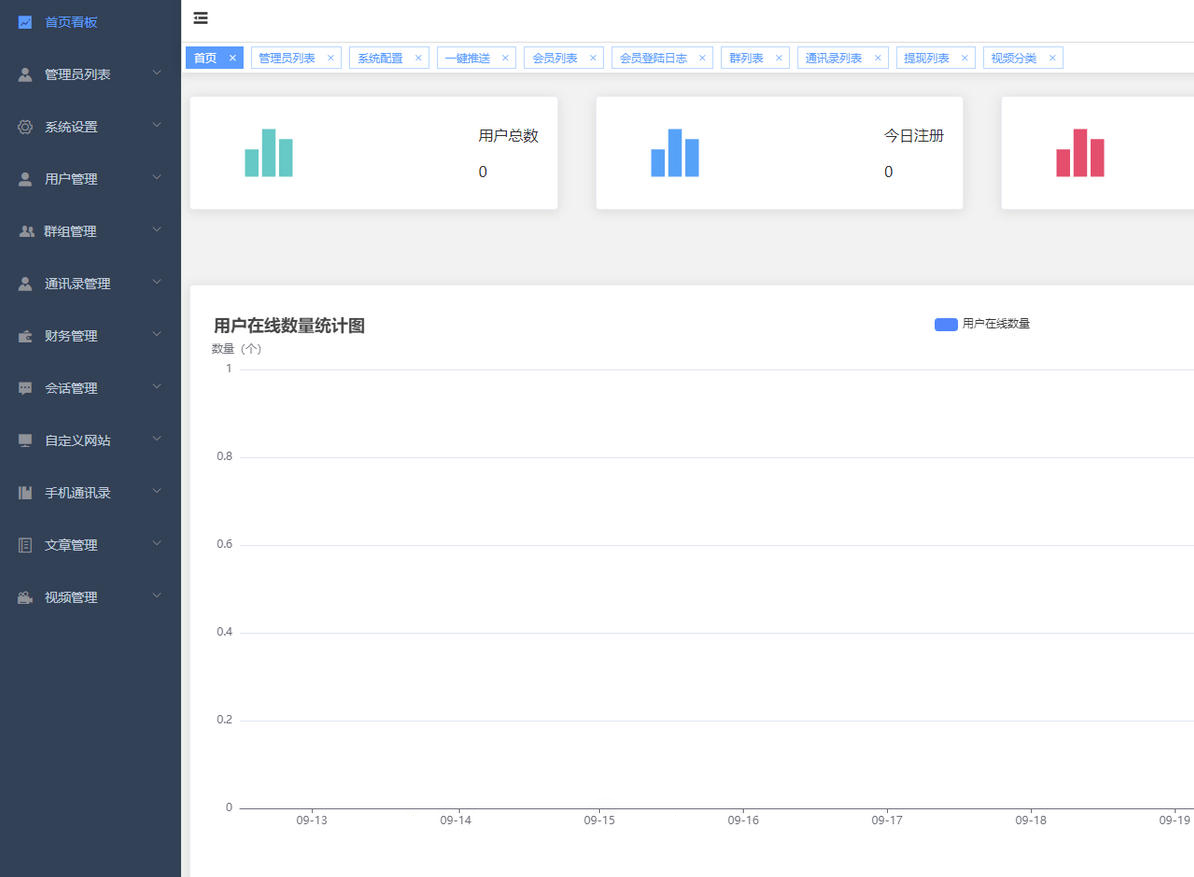Switch to the 系统配置 tab

click(380, 58)
